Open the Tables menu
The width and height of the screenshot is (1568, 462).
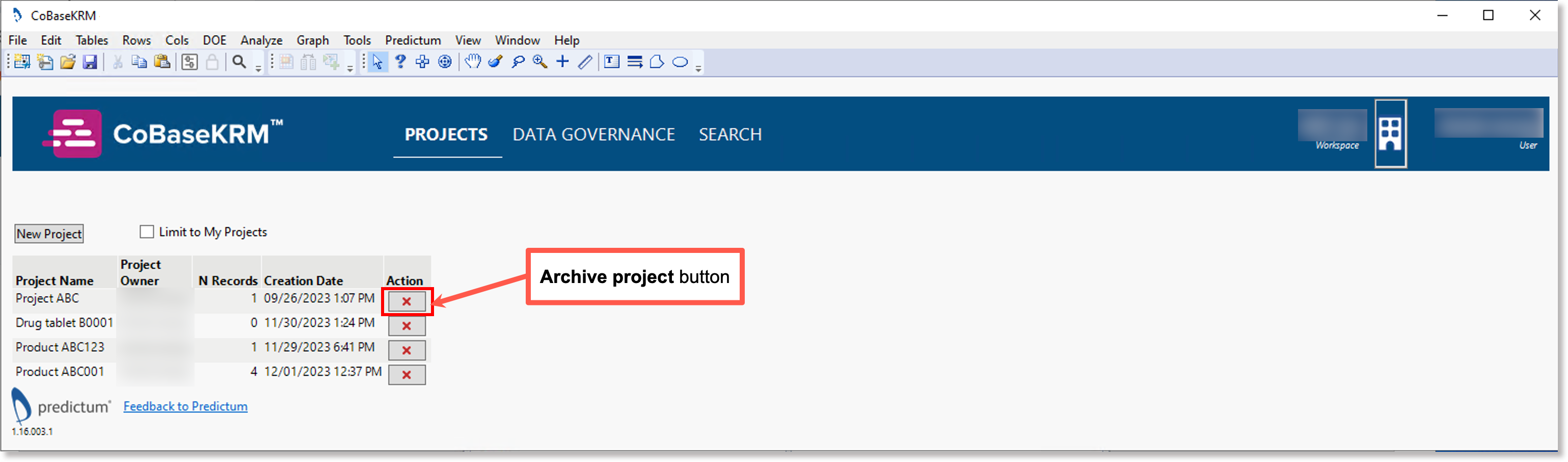[x=92, y=40]
